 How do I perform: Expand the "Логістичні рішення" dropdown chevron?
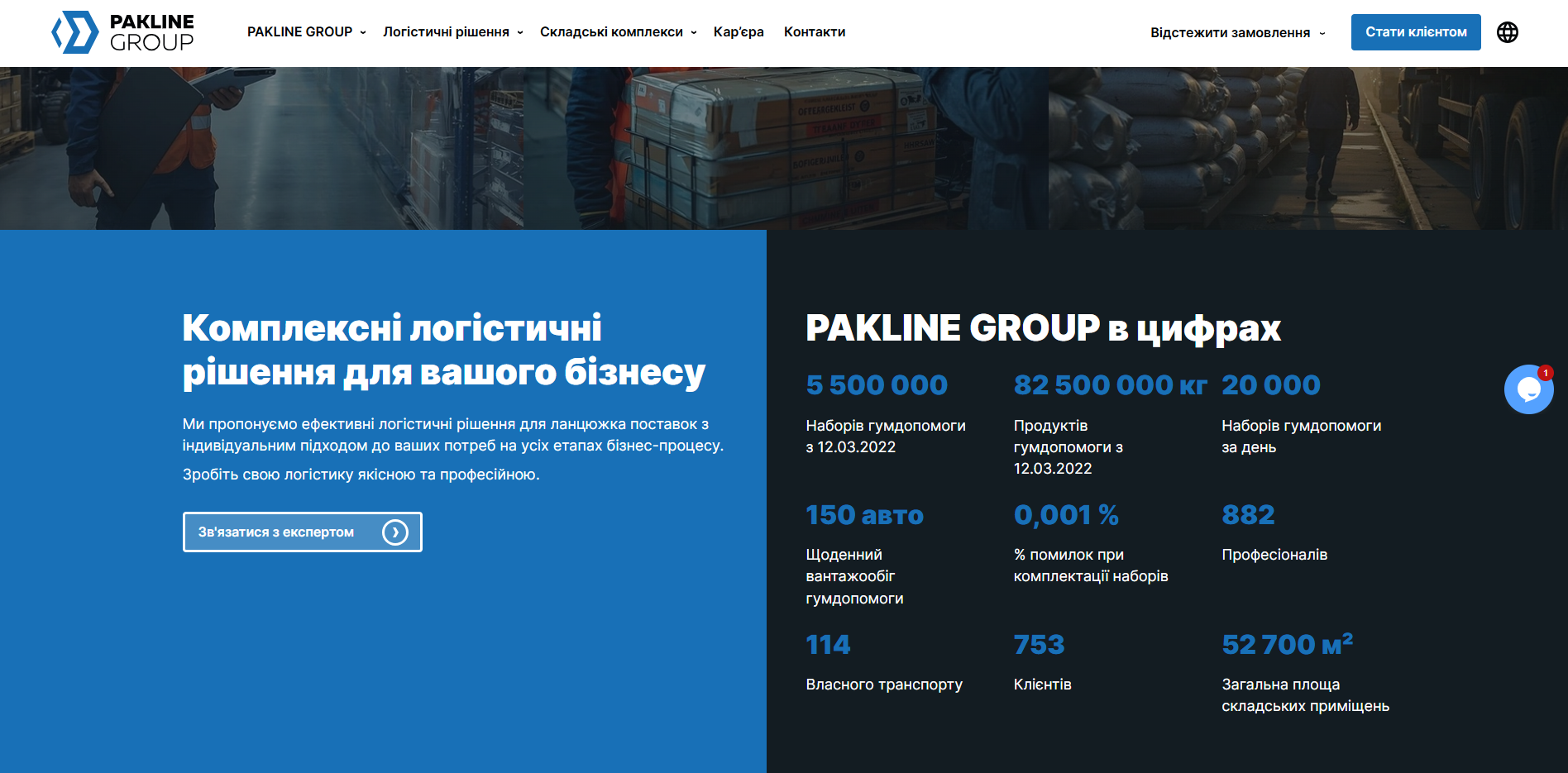click(519, 32)
